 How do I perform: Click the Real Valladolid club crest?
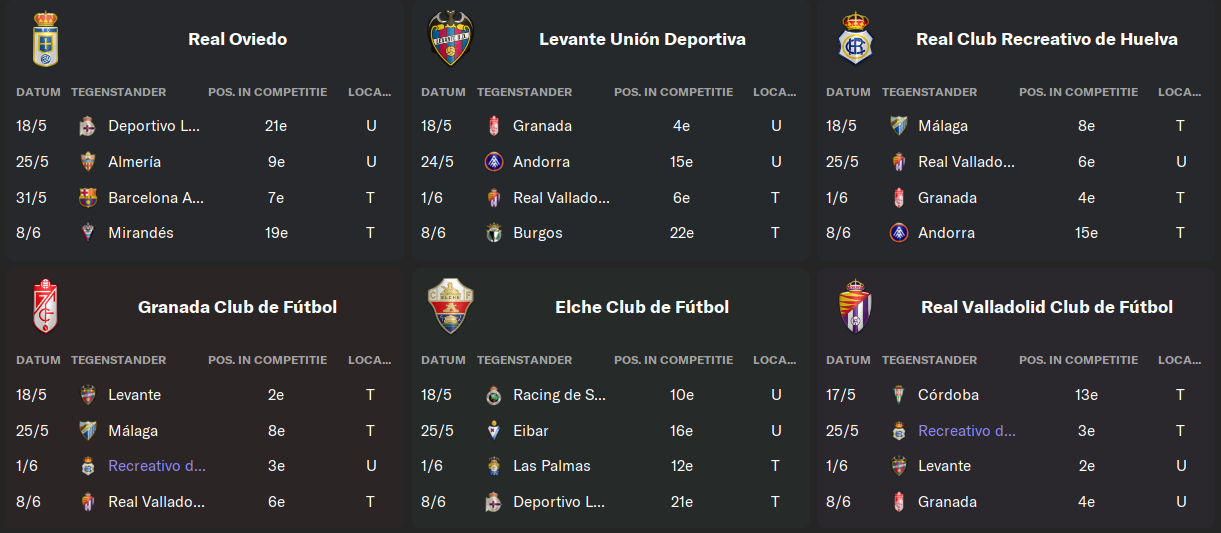click(x=855, y=307)
